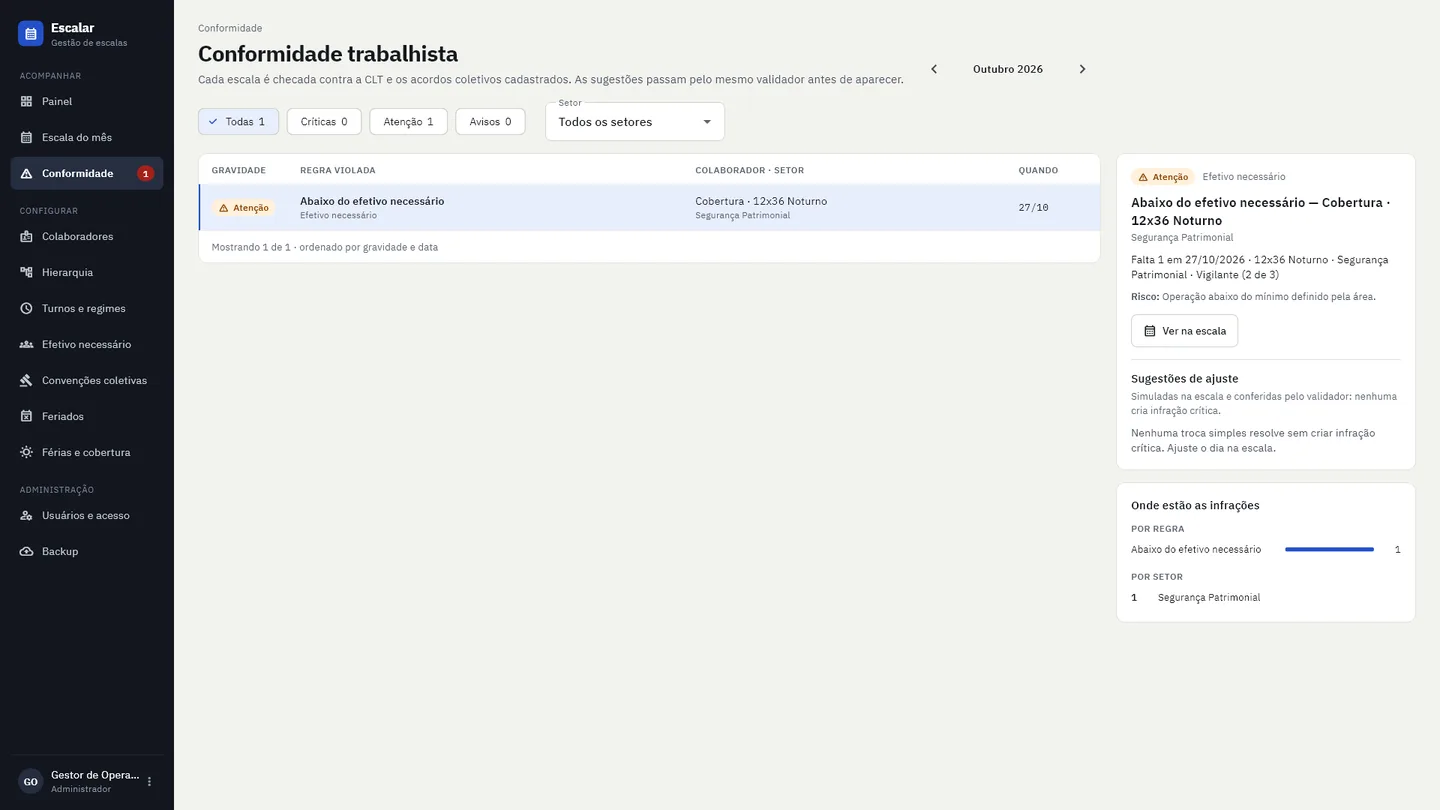Click the GO user avatar

coord(30,781)
